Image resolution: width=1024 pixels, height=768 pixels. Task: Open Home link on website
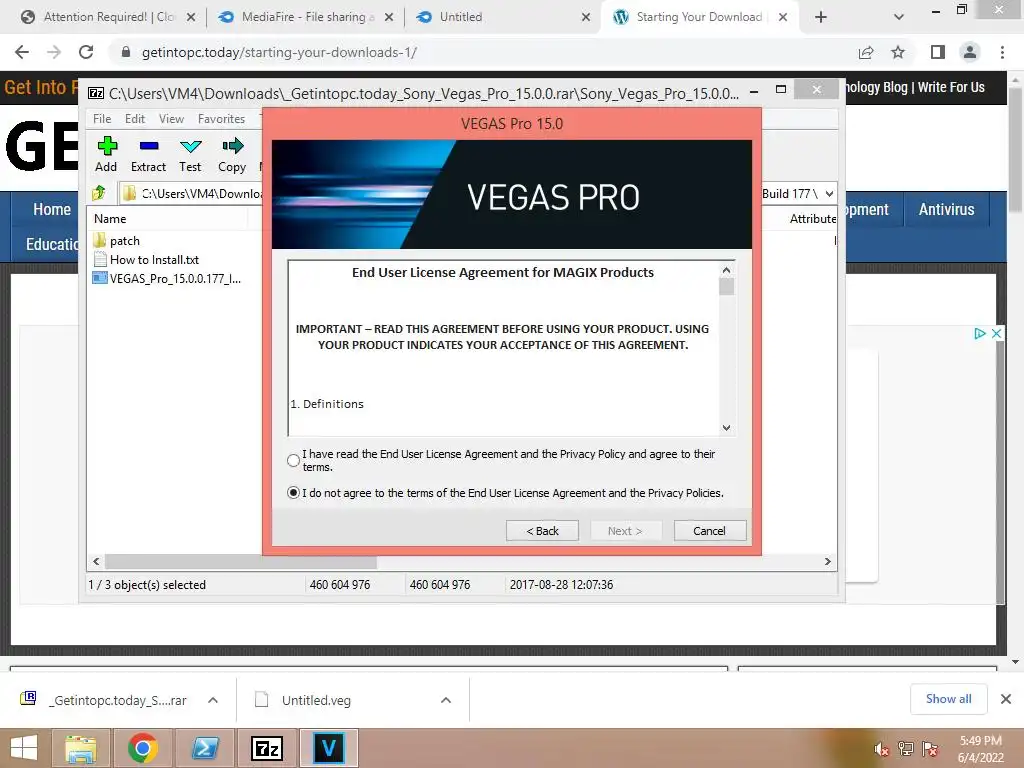click(52, 210)
